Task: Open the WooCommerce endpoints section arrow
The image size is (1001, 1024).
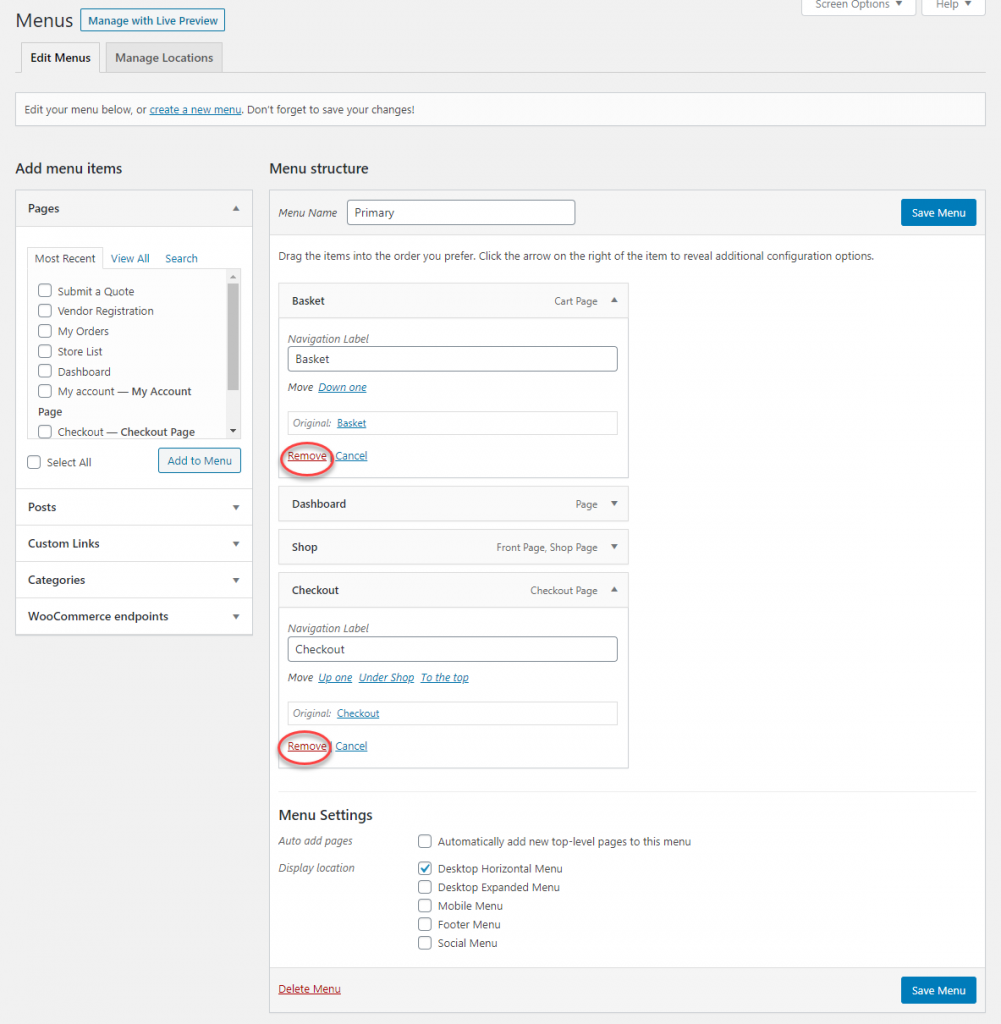Action: point(236,617)
